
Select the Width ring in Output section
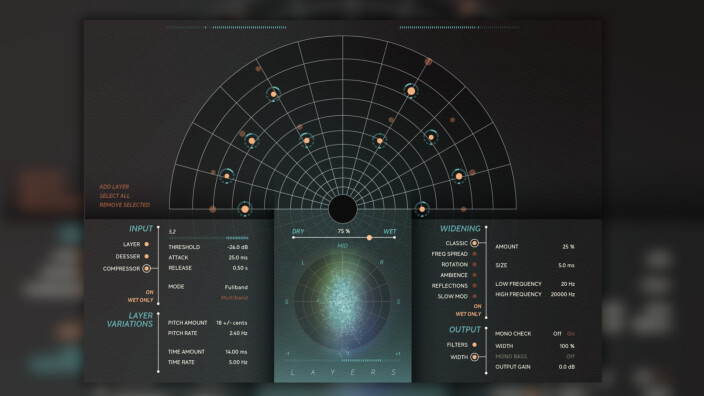[474, 357]
